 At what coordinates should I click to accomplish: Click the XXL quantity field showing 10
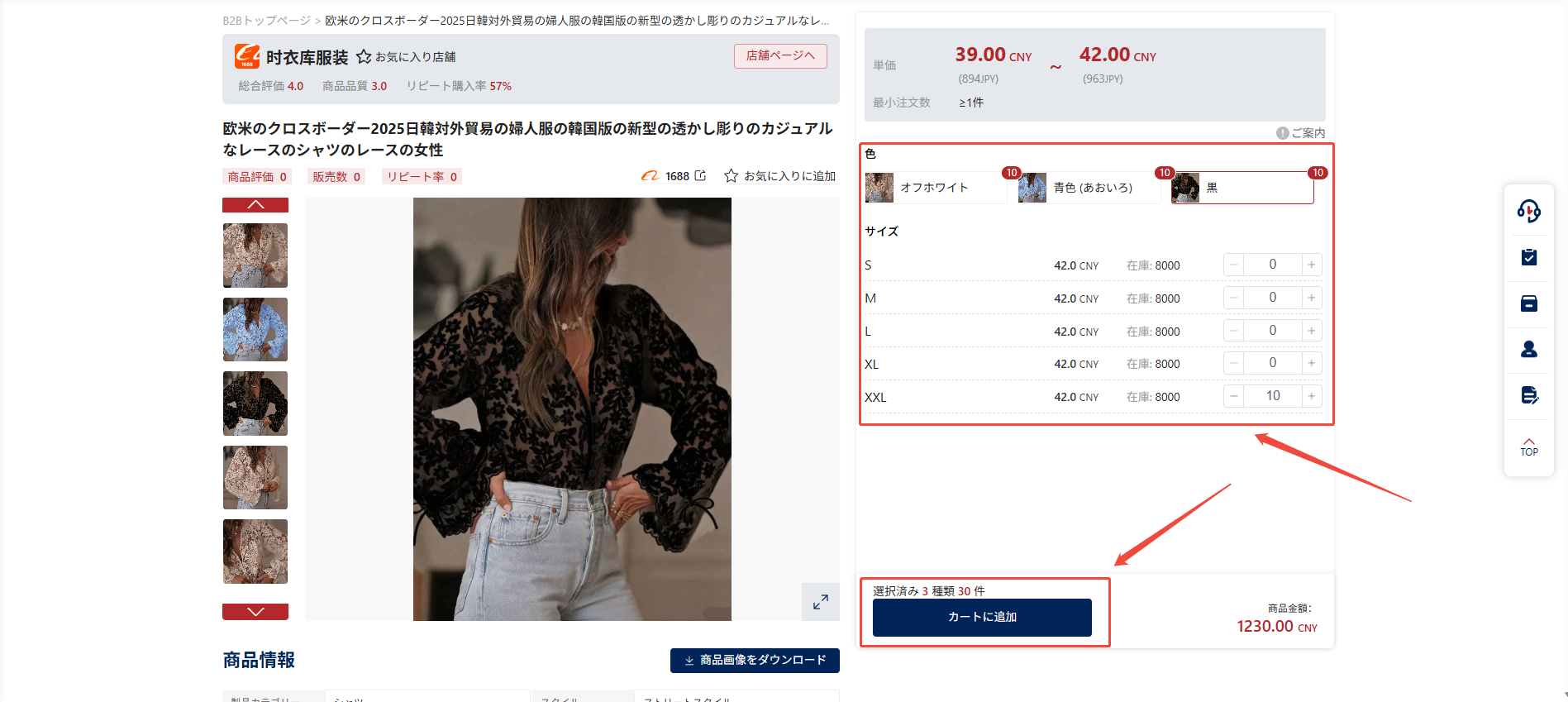(1273, 396)
